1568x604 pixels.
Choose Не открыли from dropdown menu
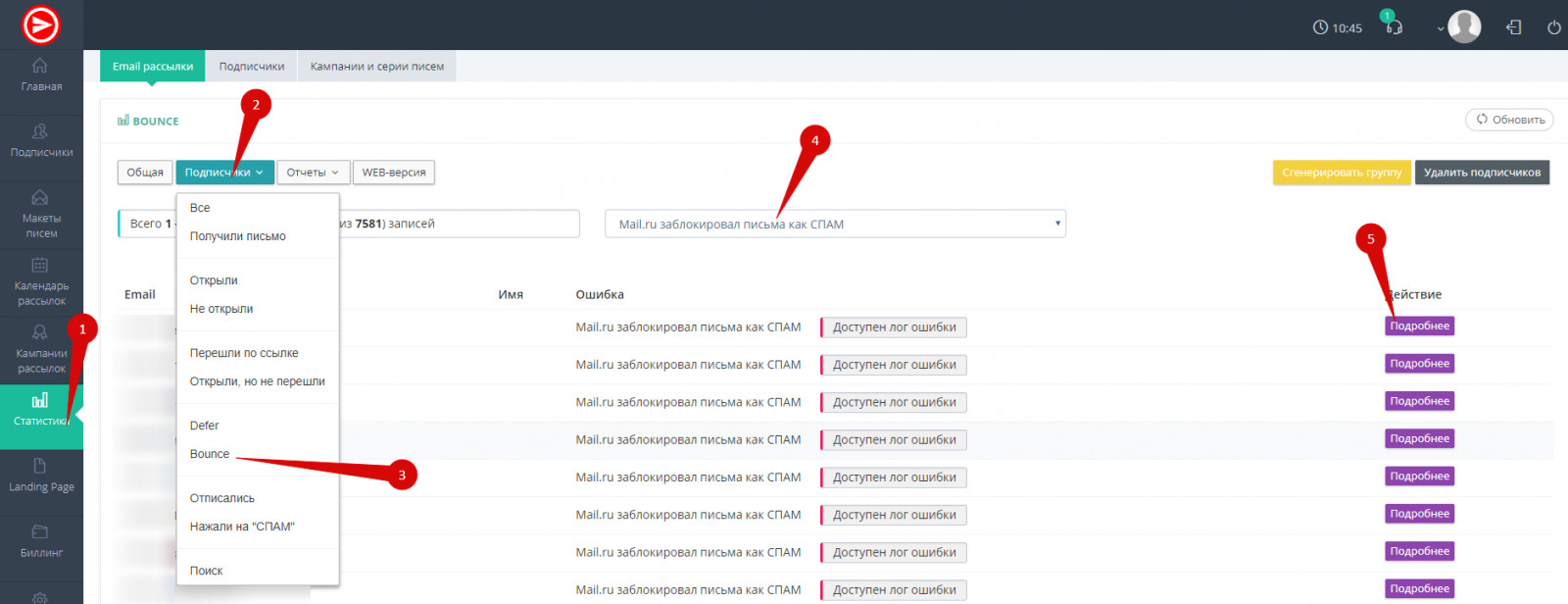tap(221, 309)
